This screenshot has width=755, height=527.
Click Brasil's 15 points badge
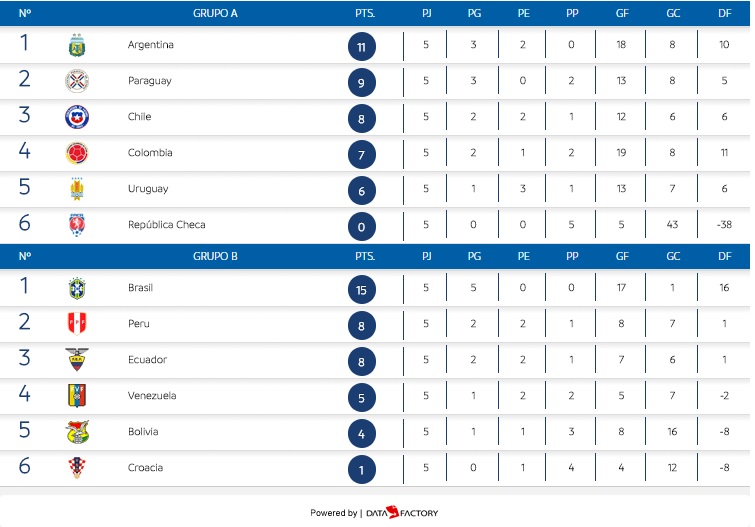tap(362, 290)
